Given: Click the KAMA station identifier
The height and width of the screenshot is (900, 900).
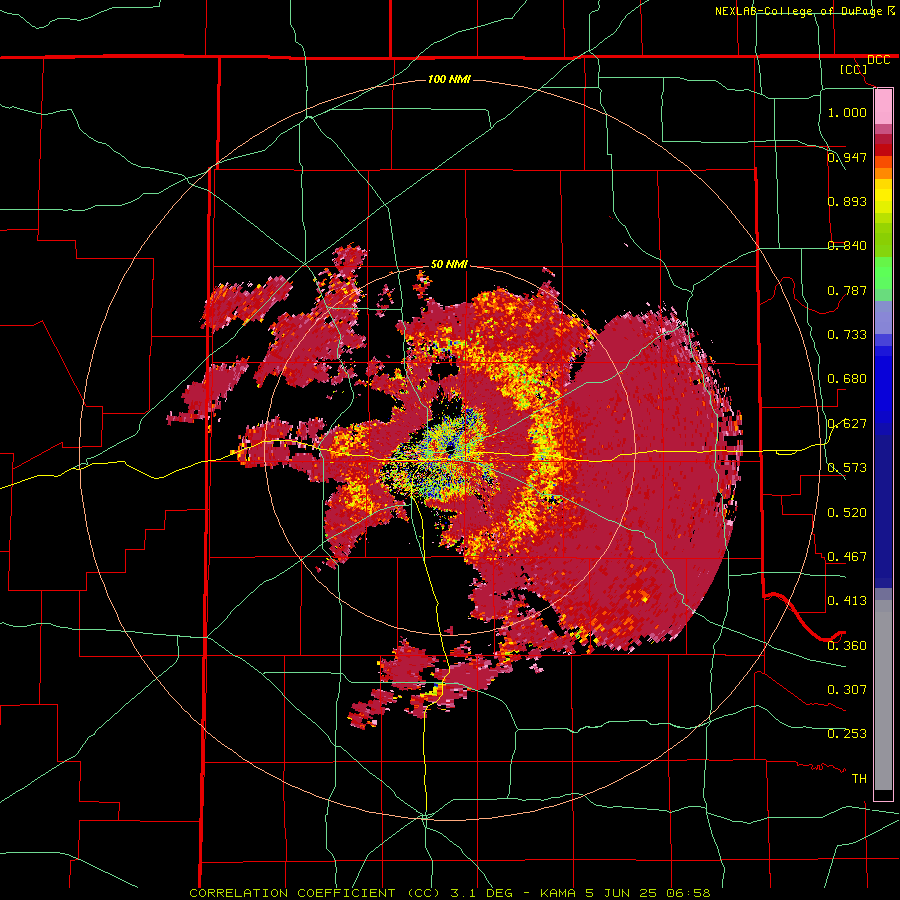Looking at the screenshot, I should [559, 893].
